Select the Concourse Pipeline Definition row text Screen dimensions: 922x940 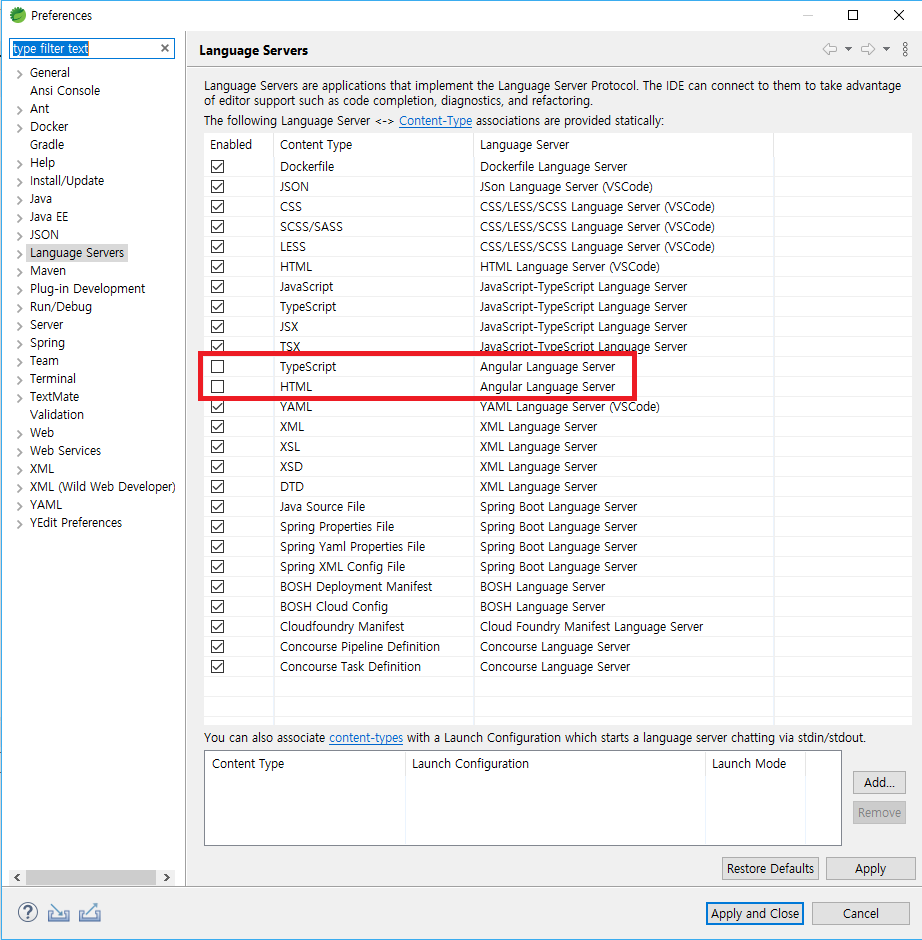(x=360, y=646)
